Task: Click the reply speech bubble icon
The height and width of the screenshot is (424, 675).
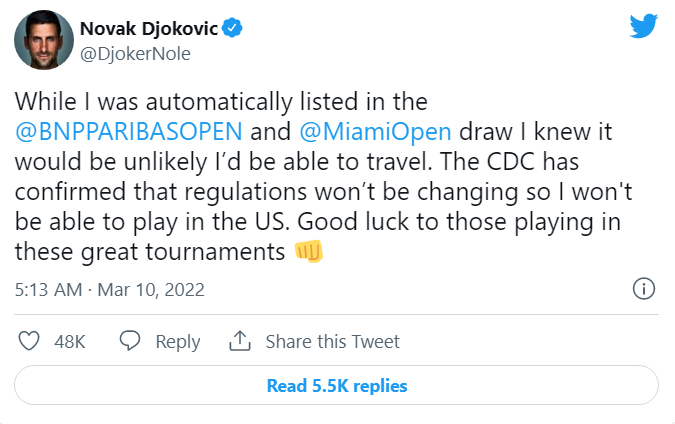Action: tap(130, 341)
